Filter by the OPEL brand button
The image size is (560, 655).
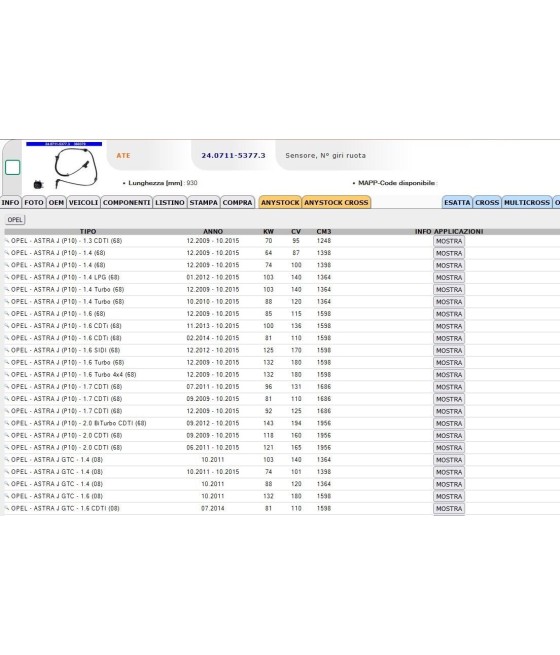tap(15, 220)
